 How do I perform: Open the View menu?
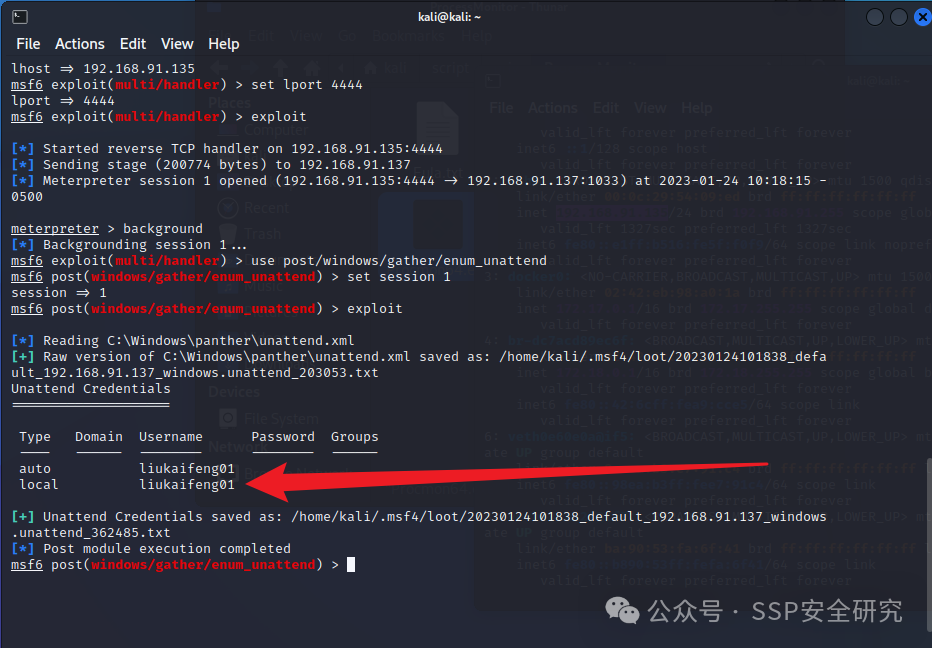click(x=177, y=44)
